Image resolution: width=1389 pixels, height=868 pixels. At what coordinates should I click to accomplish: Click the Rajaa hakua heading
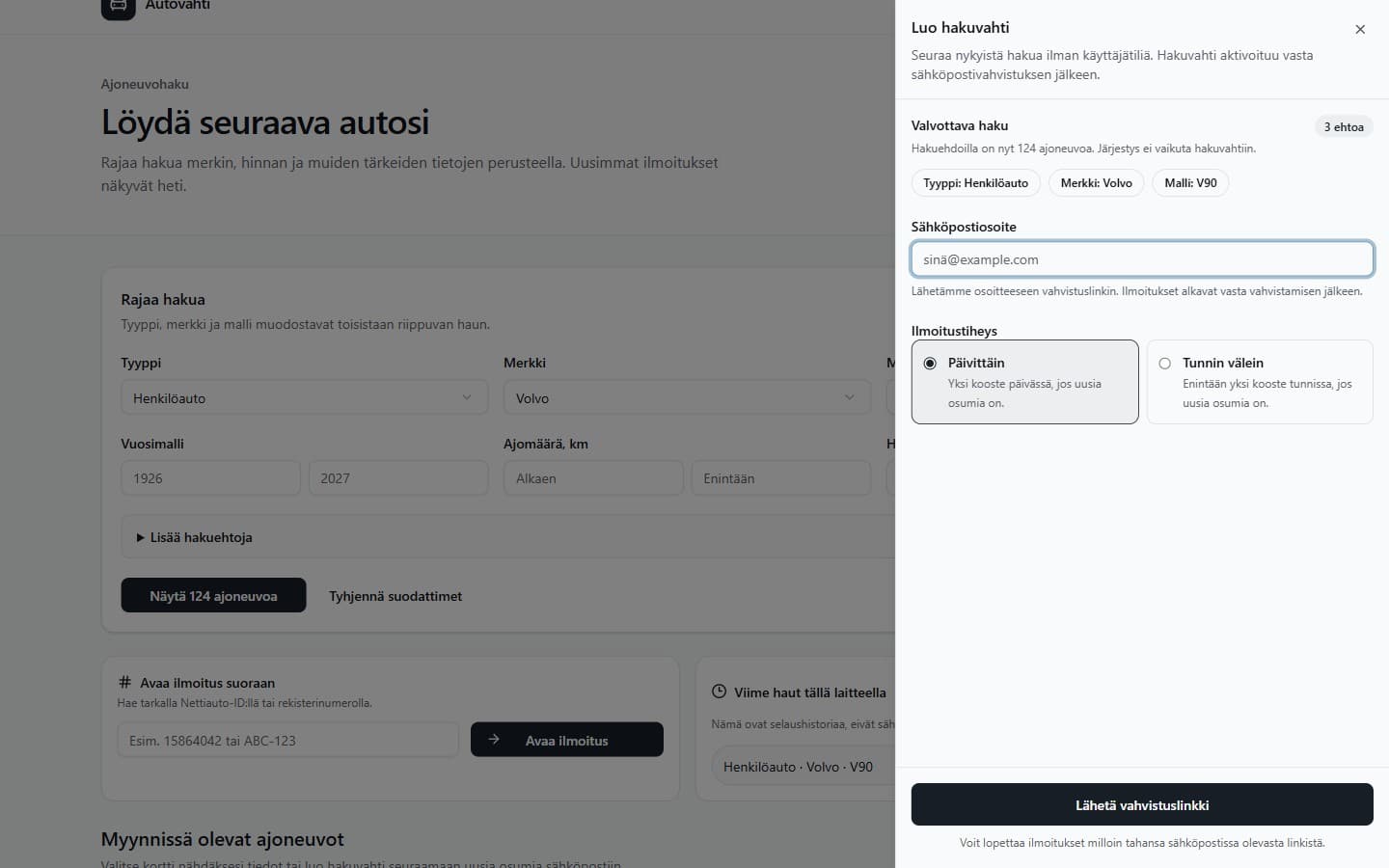point(163,299)
